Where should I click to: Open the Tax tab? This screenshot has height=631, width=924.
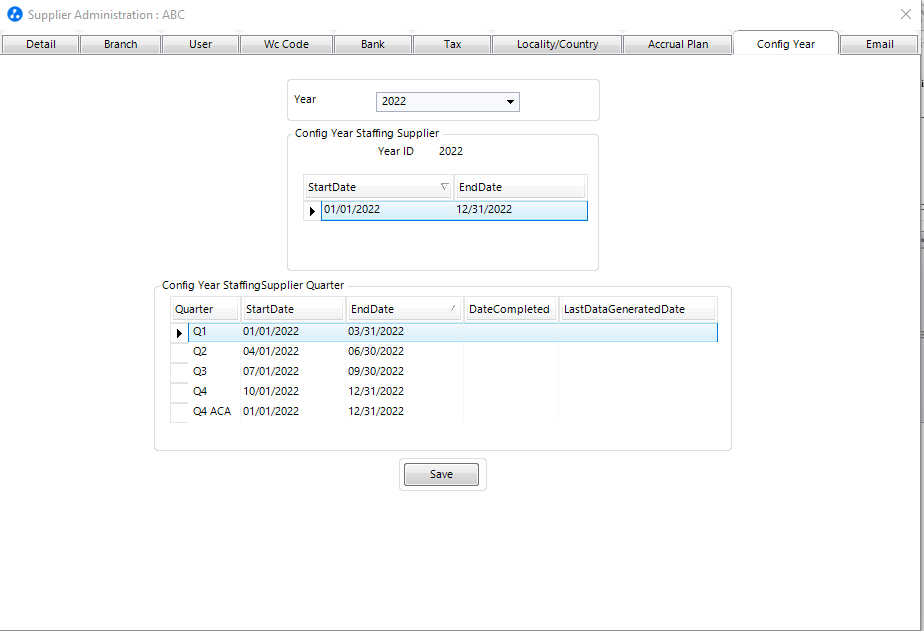coord(452,44)
